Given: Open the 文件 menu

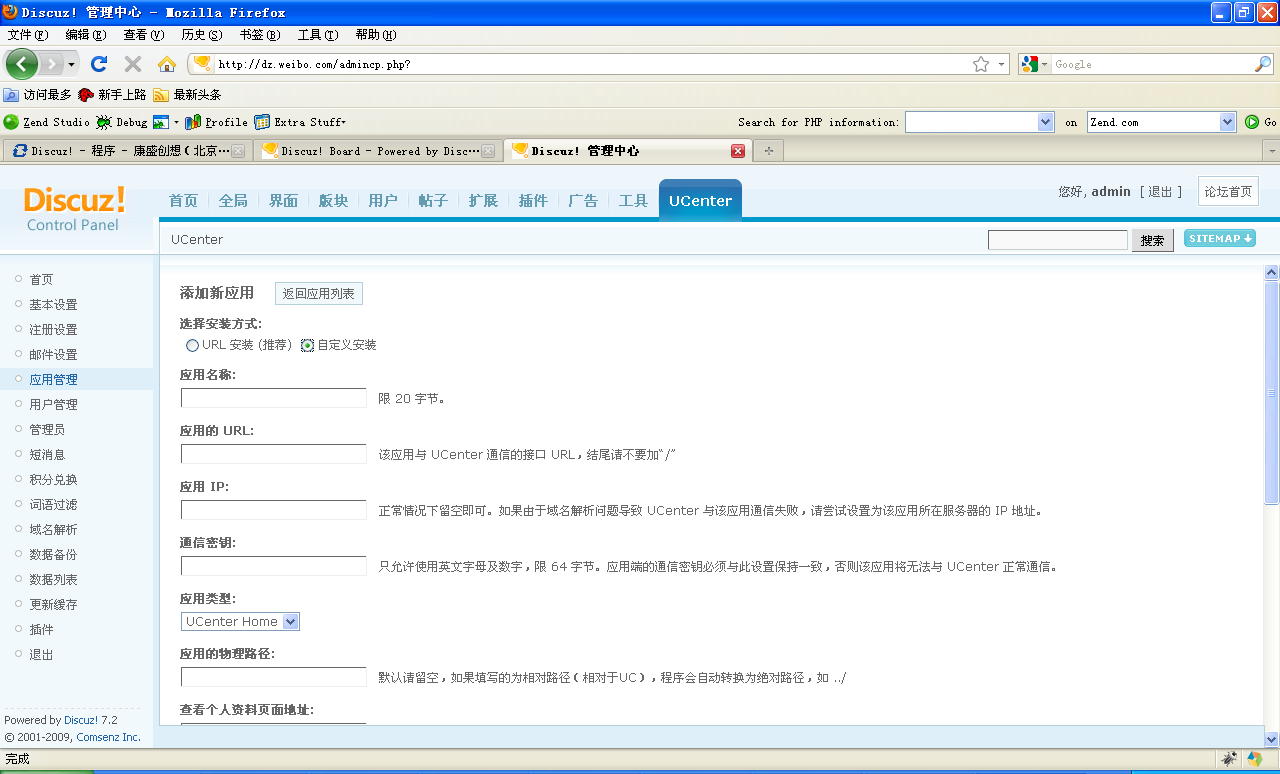Looking at the screenshot, I should click(x=28, y=35).
